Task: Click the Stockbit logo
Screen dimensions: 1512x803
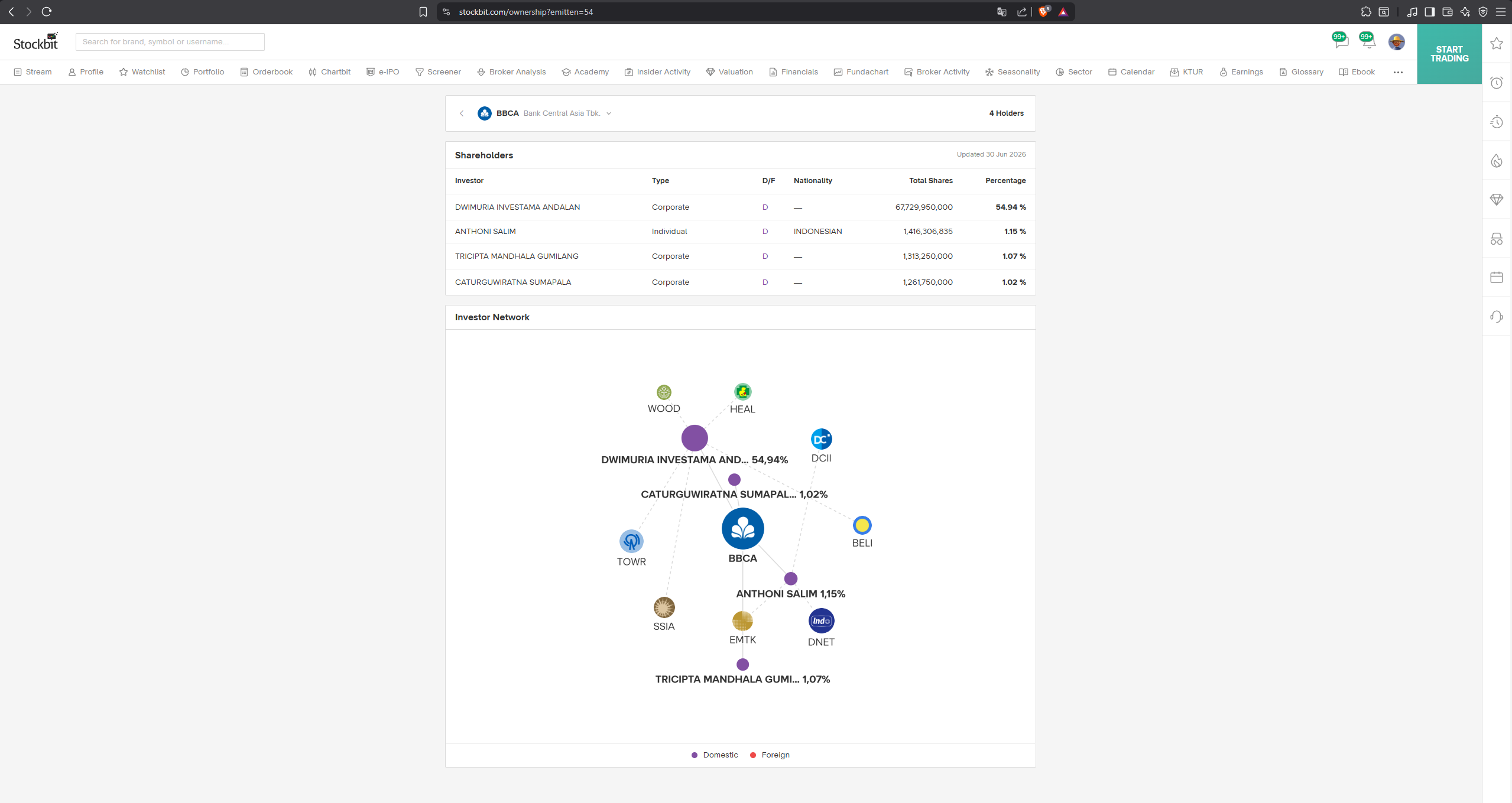Action: [x=36, y=41]
